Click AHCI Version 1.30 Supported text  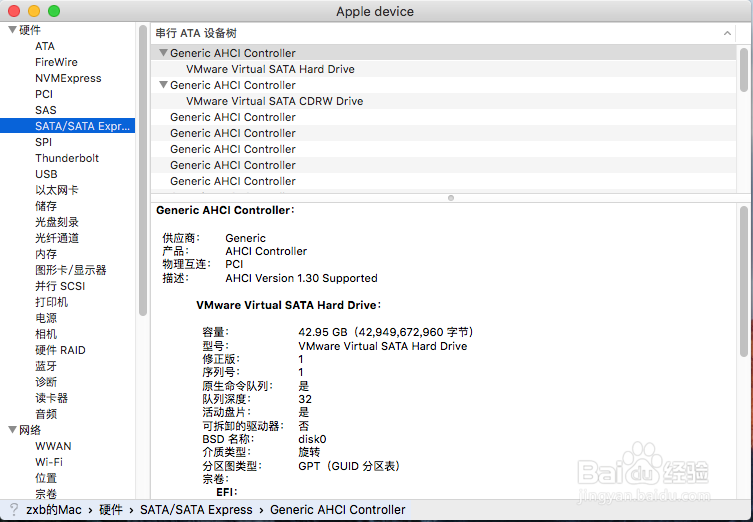(301, 278)
